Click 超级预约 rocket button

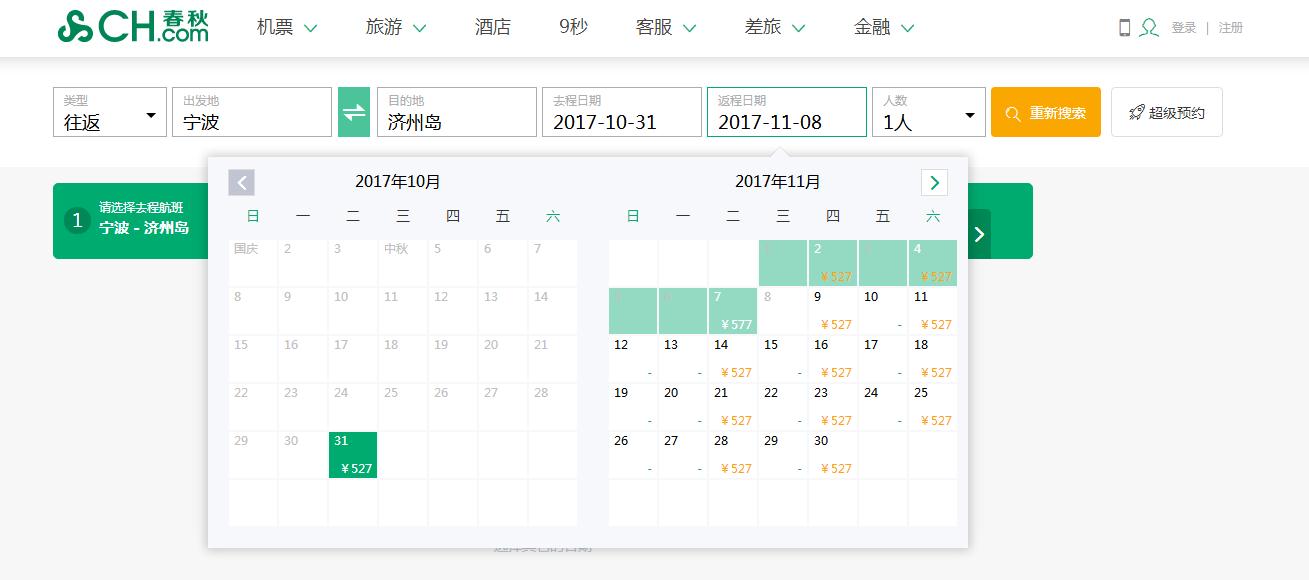(x=1166, y=112)
